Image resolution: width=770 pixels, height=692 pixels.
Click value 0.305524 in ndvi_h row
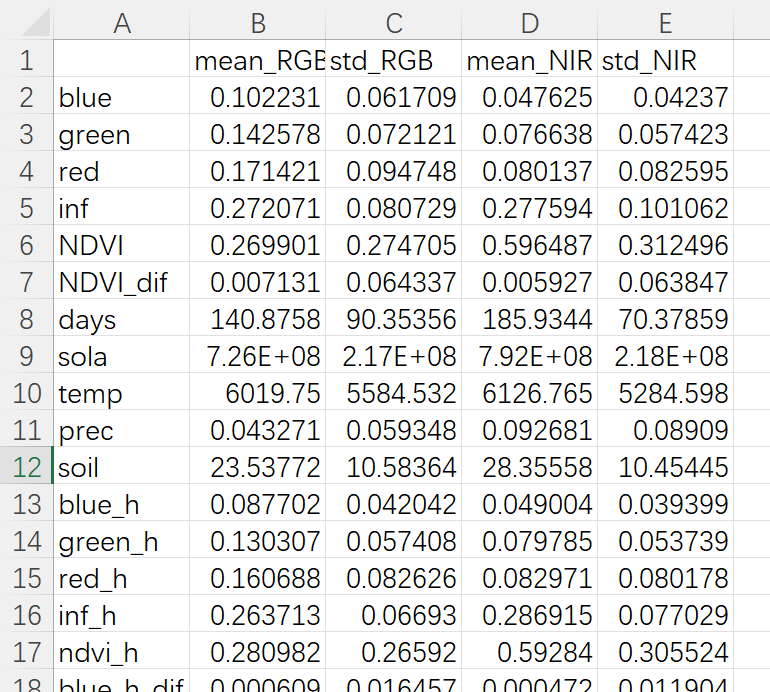[665, 652]
